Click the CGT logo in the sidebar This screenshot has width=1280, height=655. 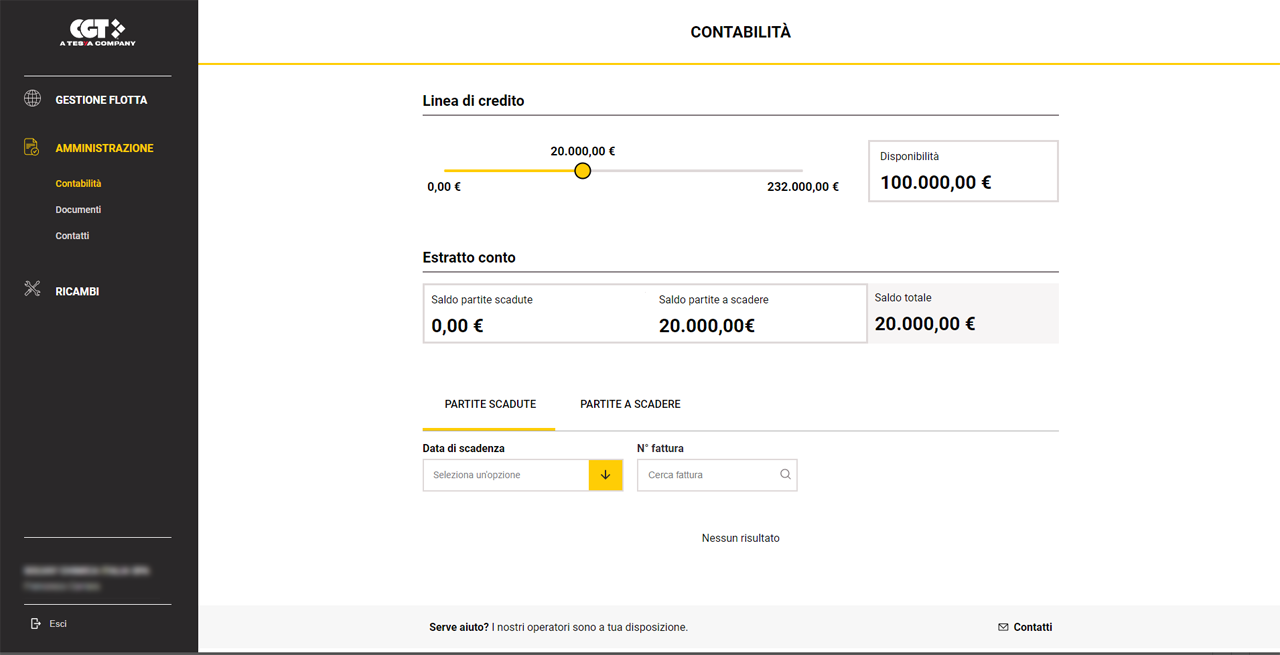[x=98, y=32]
